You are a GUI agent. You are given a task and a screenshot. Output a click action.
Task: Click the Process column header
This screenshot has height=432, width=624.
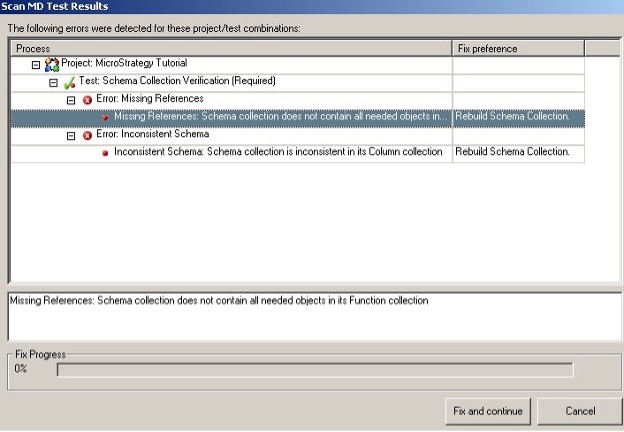pos(230,48)
